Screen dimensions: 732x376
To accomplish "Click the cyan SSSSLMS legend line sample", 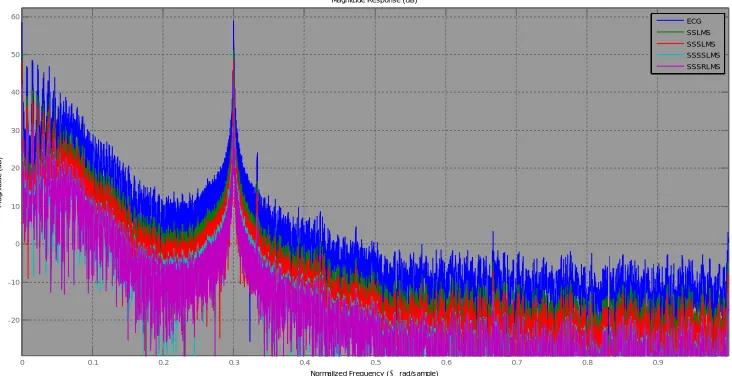I will pyautogui.click(x=670, y=55).
